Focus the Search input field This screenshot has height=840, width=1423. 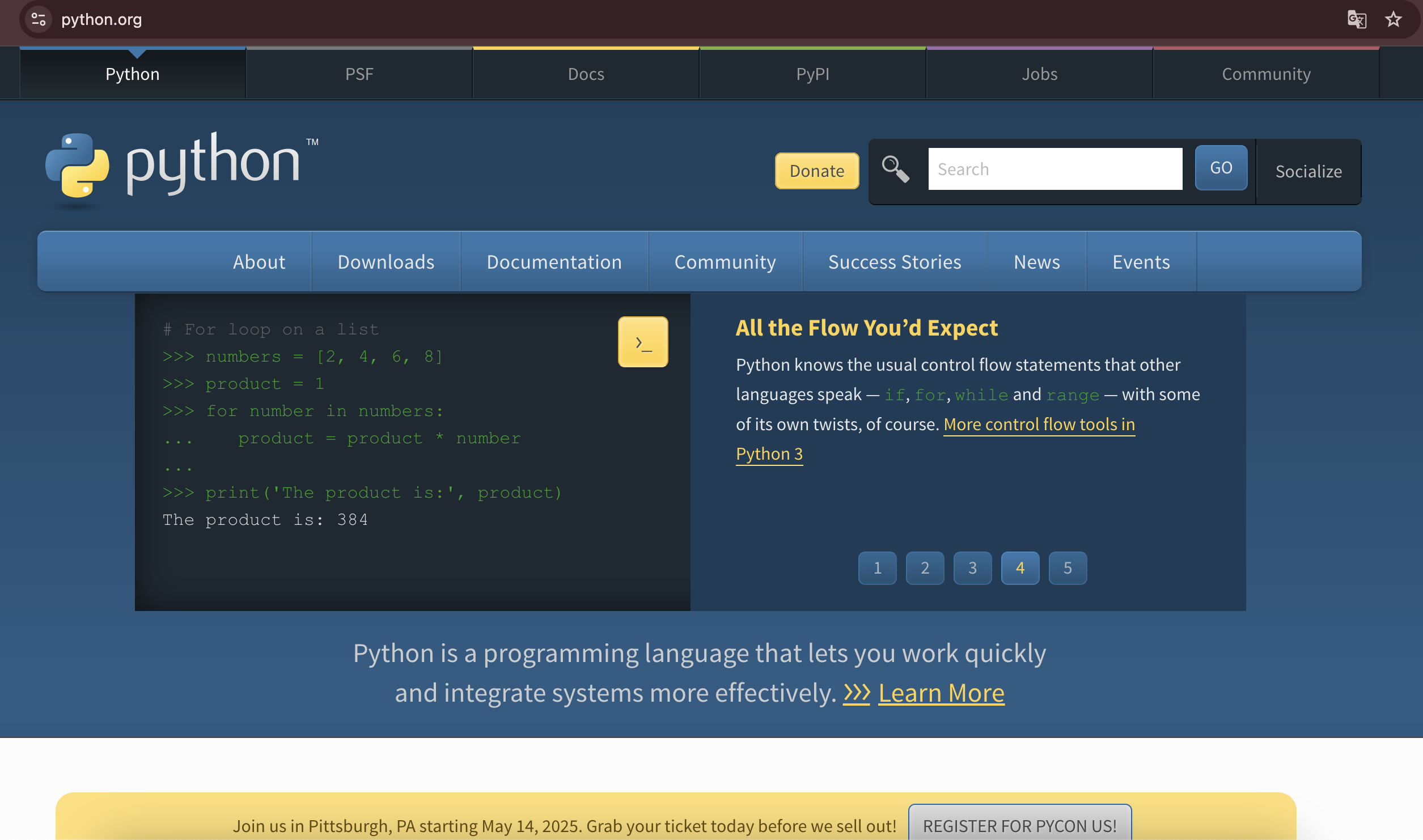[x=1055, y=169]
